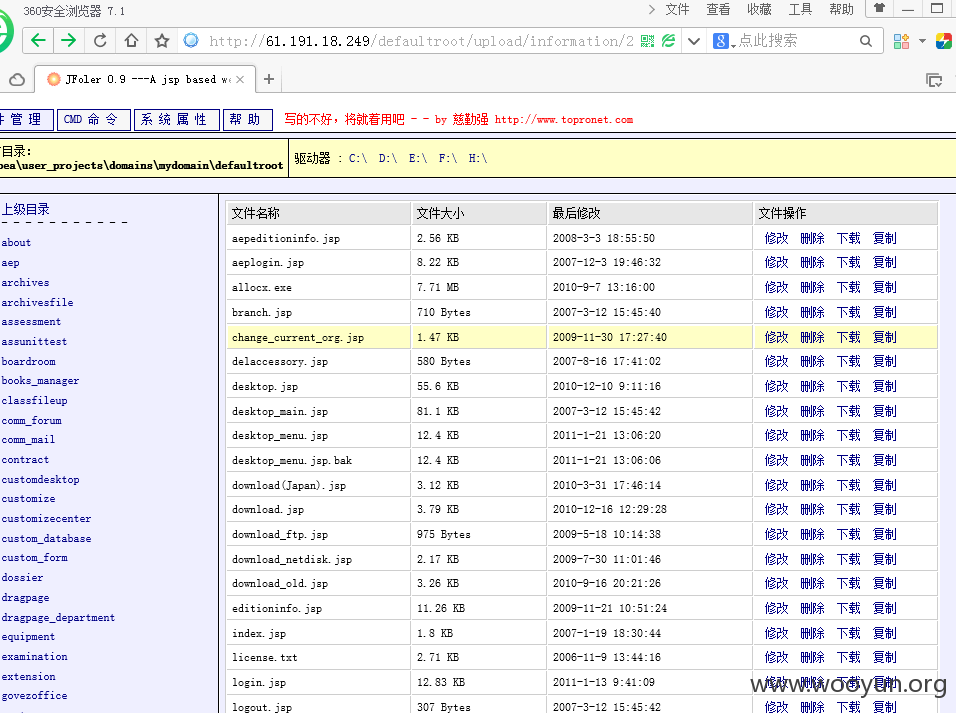Click the CMD 命令 button
Image resolution: width=956 pixels, height=713 pixels.
coord(95,120)
